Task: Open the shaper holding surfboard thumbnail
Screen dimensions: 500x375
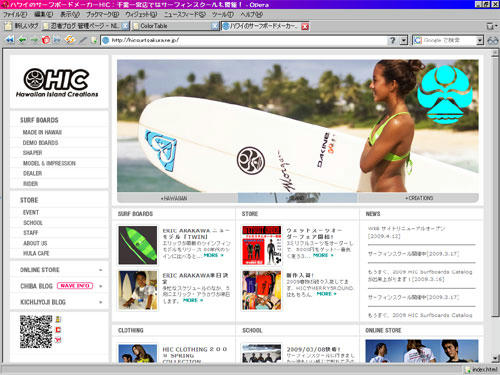Action: (138, 290)
